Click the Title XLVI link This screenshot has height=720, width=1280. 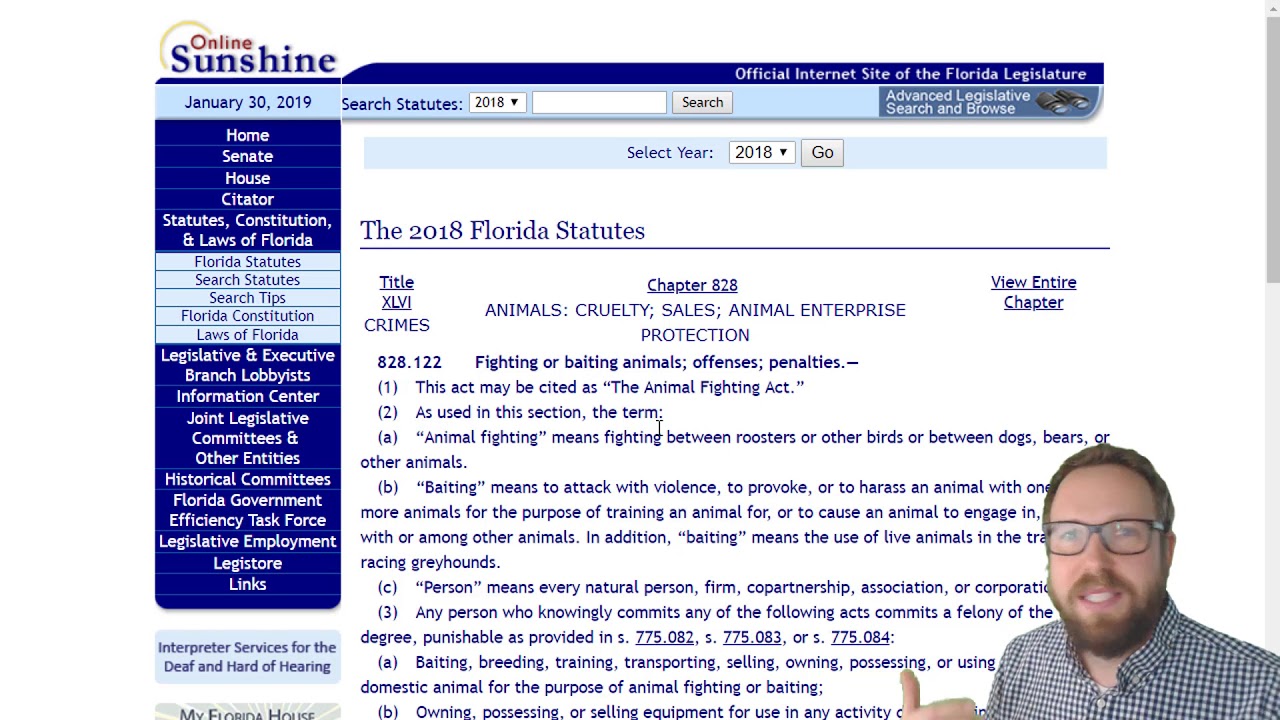point(396,292)
